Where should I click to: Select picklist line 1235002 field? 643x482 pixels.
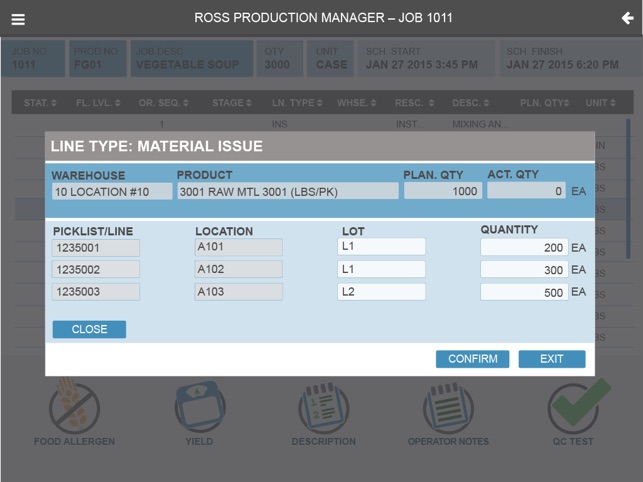[x=96, y=270]
